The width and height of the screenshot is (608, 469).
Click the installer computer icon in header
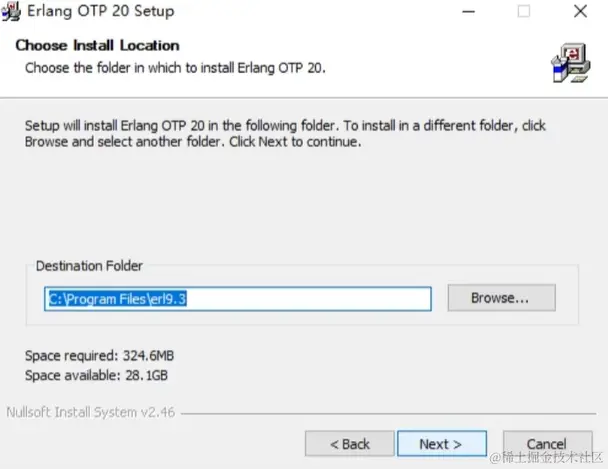[x=571, y=61]
